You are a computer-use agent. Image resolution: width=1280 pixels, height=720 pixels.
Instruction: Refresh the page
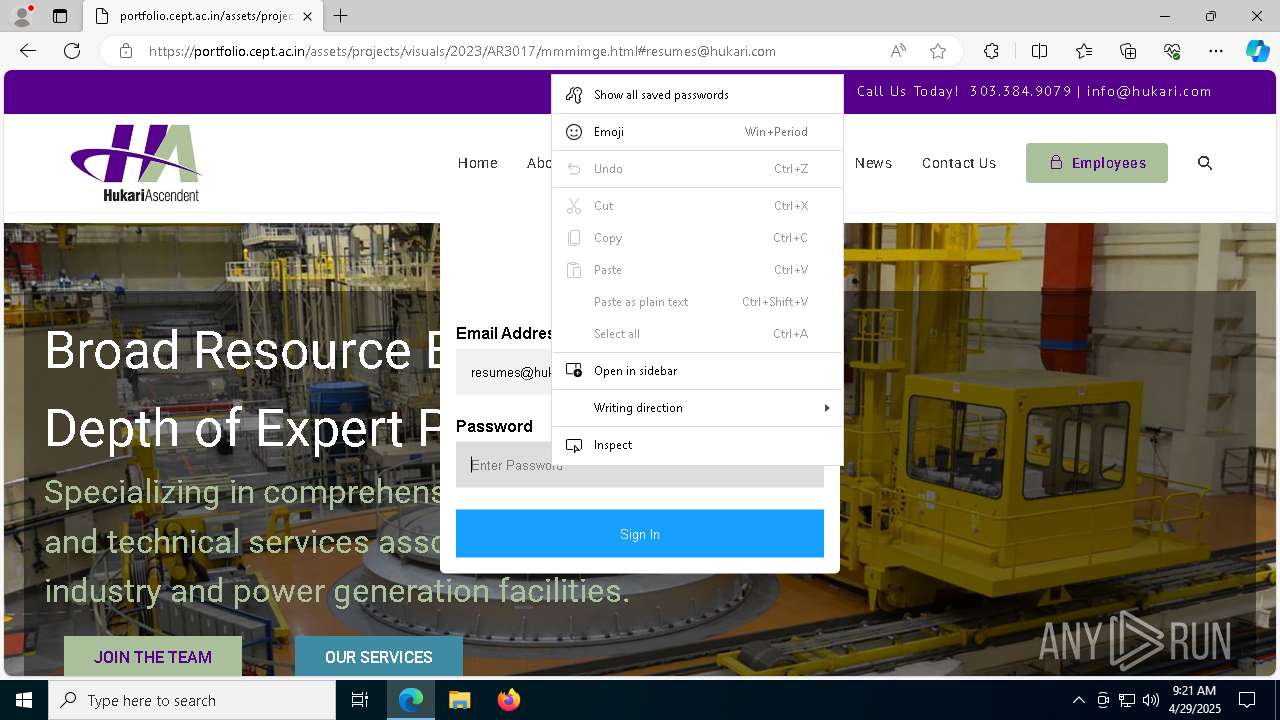click(x=72, y=51)
